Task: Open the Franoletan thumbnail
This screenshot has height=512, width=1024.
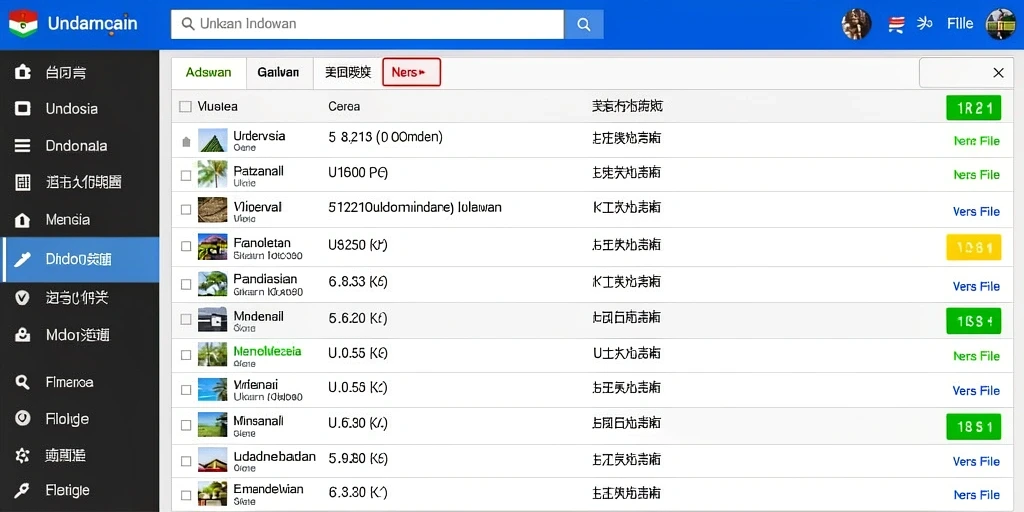Action: pos(212,246)
